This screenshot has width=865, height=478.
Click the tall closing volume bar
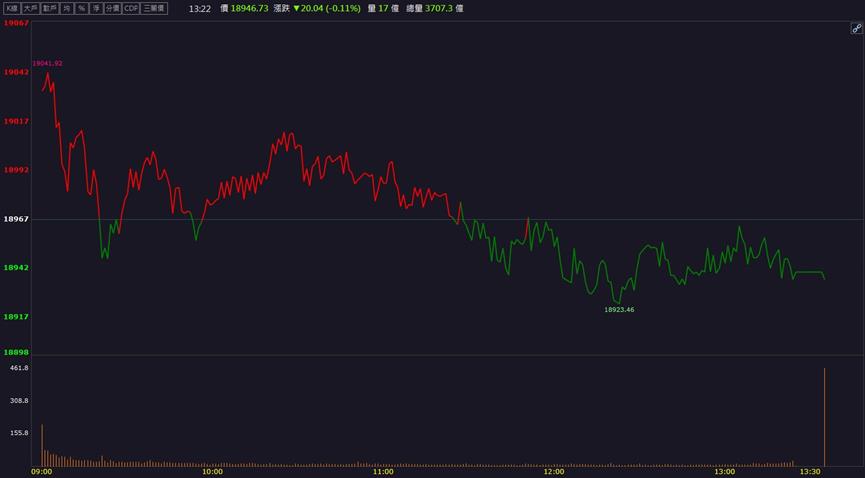825,417
